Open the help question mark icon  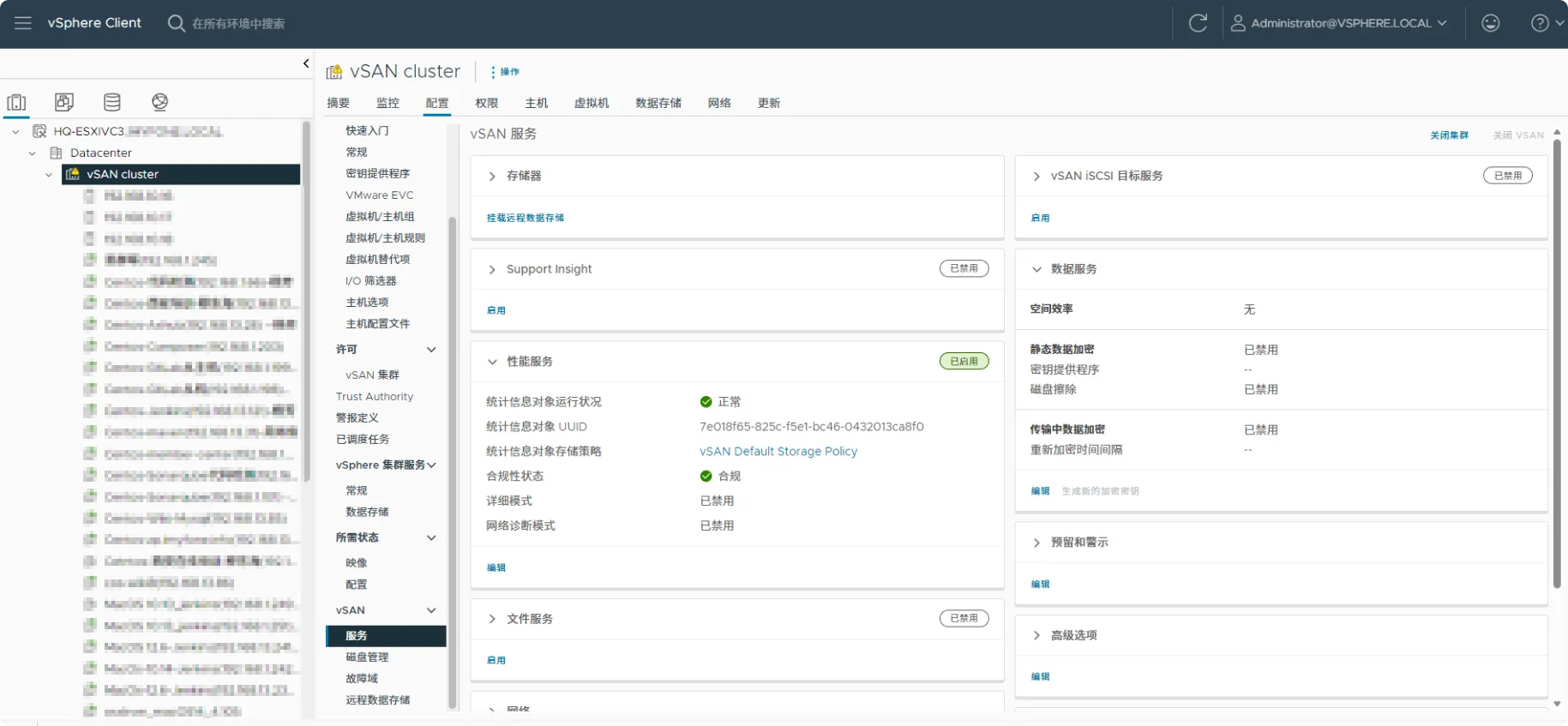1541,23
